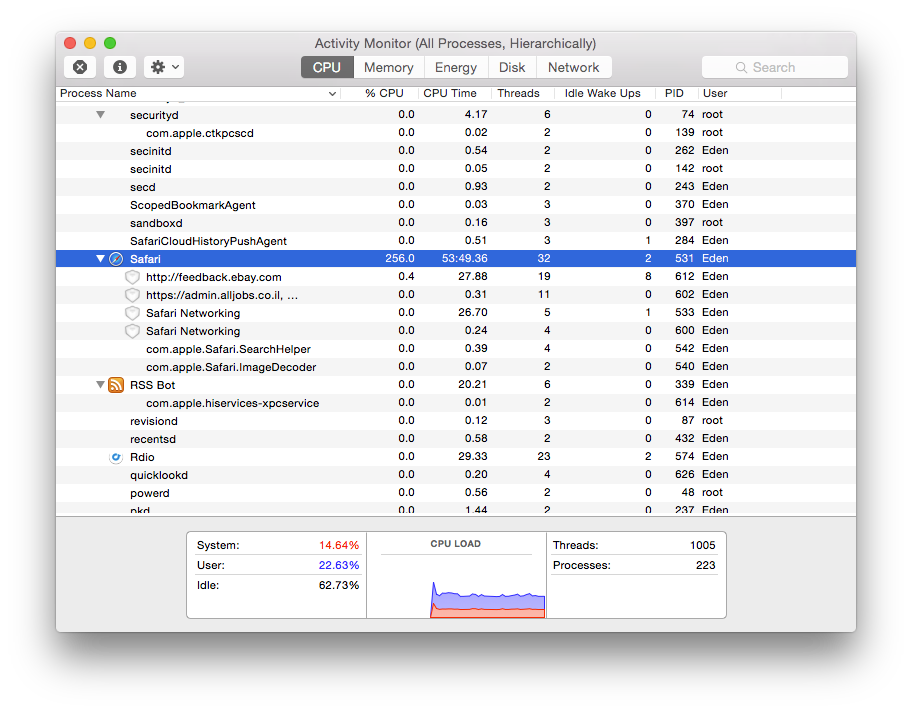
Task: Select the http://feedback.ebay.com process
Action: click(x=456, y=277)
